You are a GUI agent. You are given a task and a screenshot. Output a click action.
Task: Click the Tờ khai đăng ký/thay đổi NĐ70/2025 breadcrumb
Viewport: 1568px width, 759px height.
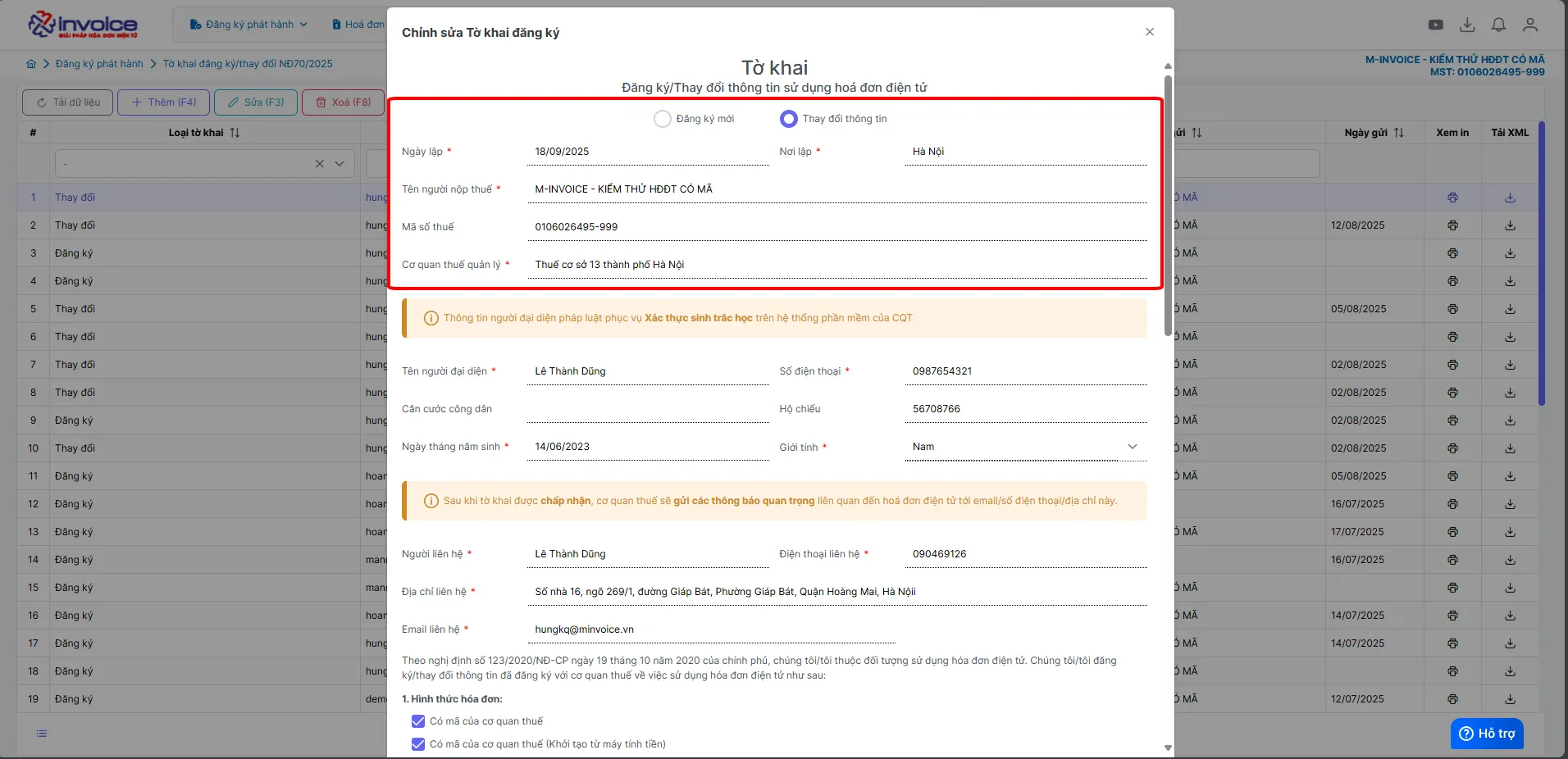[x=248, y=64]
